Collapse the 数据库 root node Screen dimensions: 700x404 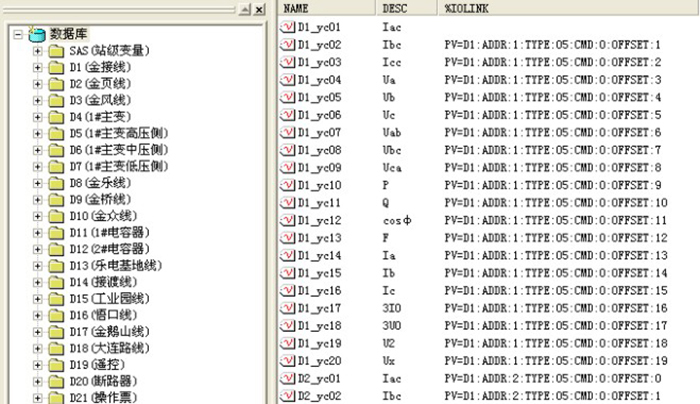tap(19, 35)
